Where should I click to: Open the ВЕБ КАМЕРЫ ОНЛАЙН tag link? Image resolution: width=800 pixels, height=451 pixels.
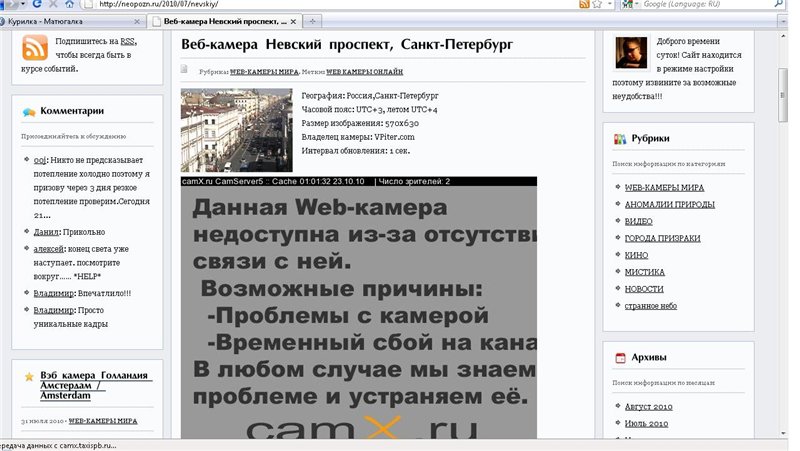365,72
